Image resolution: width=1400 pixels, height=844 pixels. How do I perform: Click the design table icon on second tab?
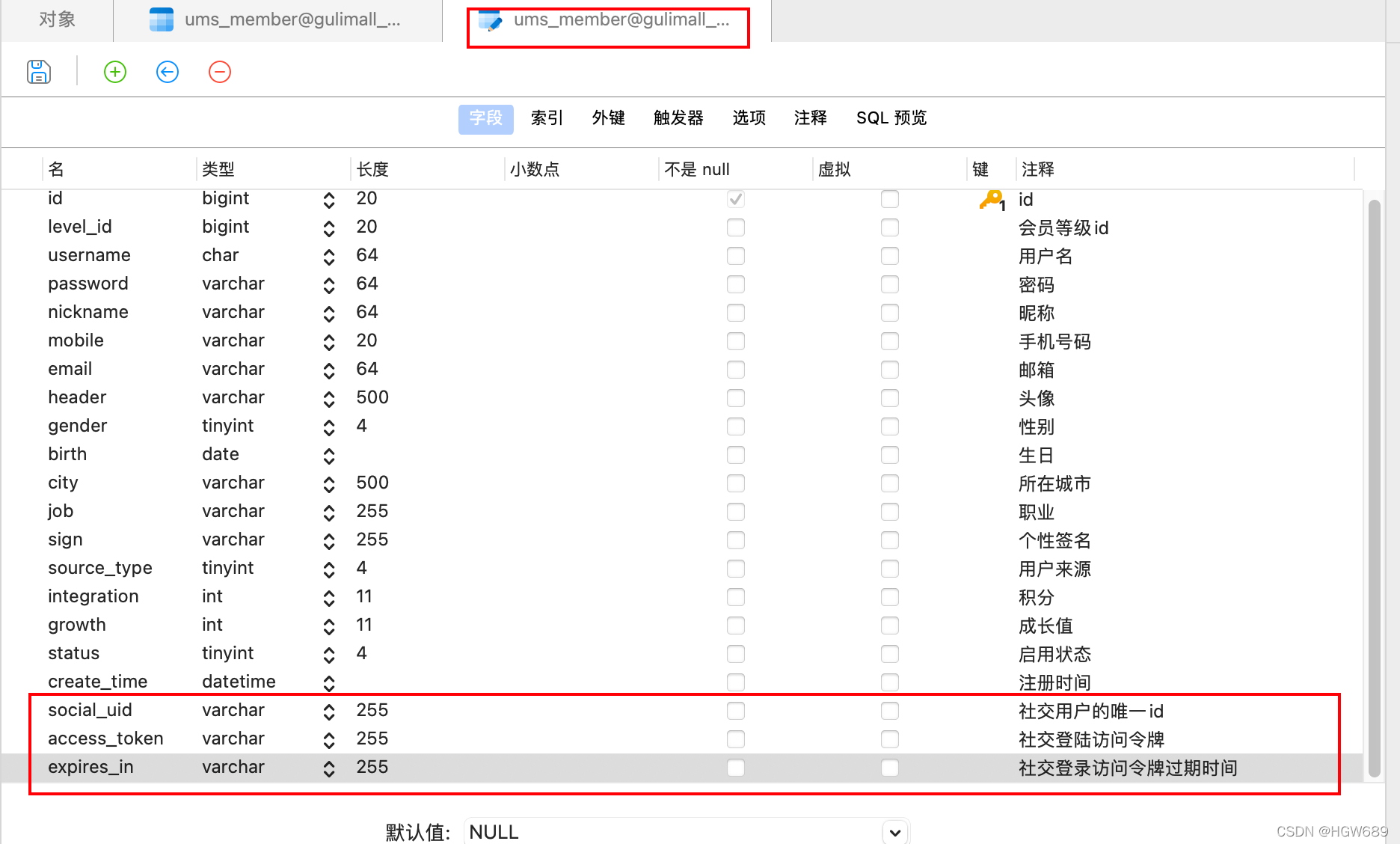click(x=491, y=19)
